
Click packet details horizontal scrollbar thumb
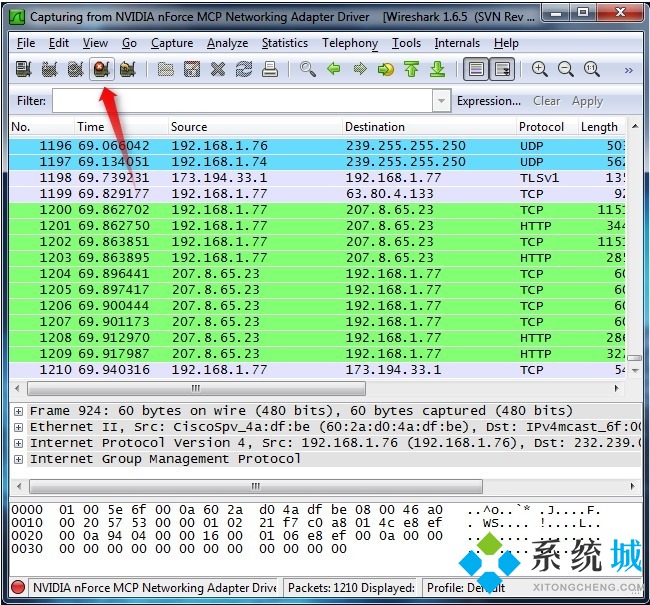256,486
